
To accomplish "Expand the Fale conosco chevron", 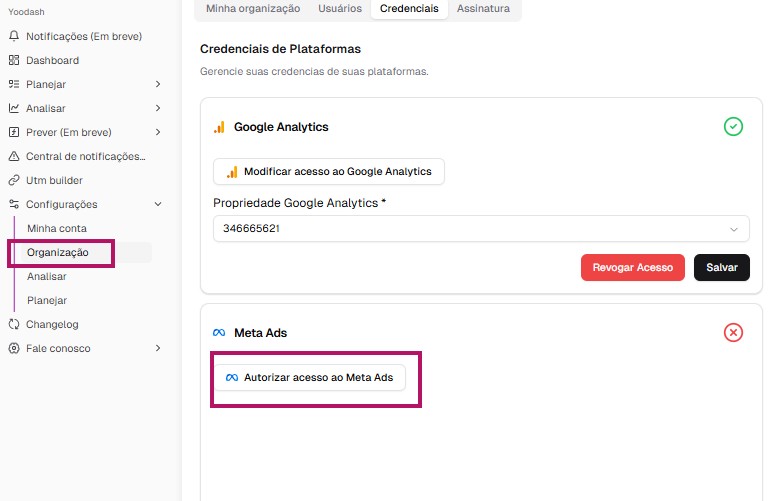I will 158,348.
